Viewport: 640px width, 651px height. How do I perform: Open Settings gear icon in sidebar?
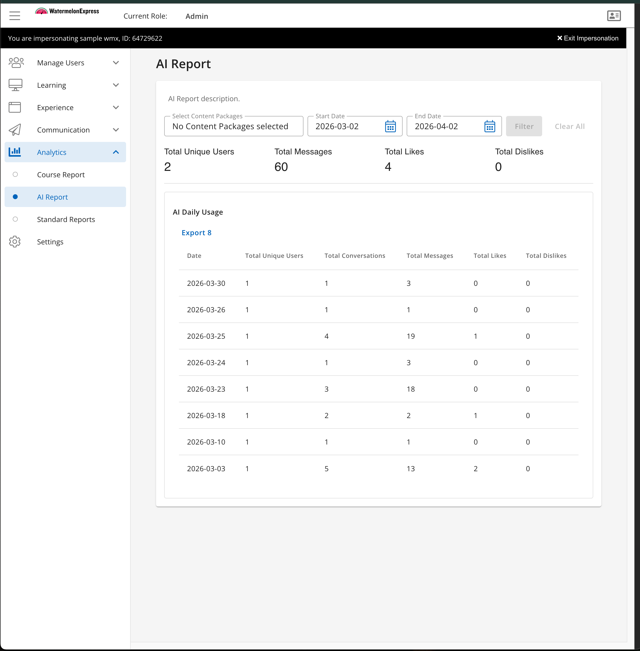(15, 242)
